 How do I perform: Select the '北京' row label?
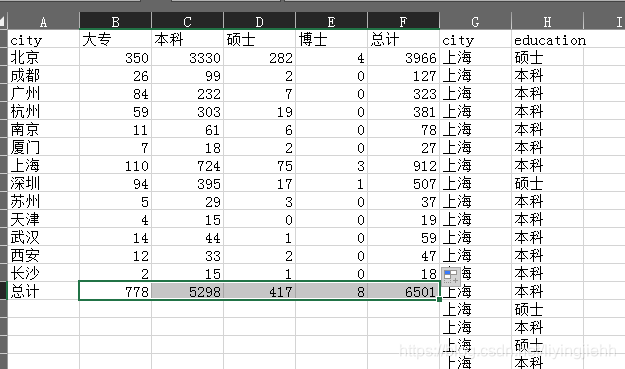click(x=43, y=57)
